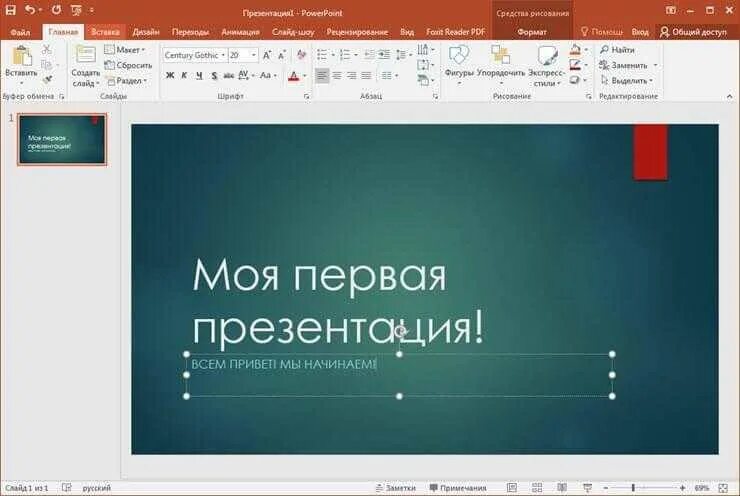The width and height of the screenshot is (740, 496).
Task: Select slide 1 thumbnail in the panel
Action: 62,139
